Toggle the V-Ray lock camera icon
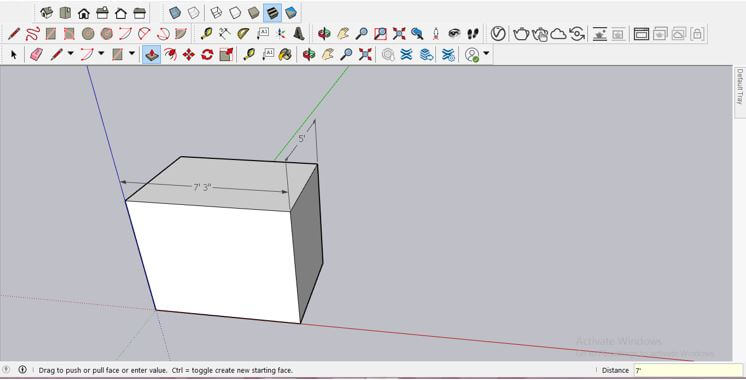746x380 pixels. (x=697, y=34)
